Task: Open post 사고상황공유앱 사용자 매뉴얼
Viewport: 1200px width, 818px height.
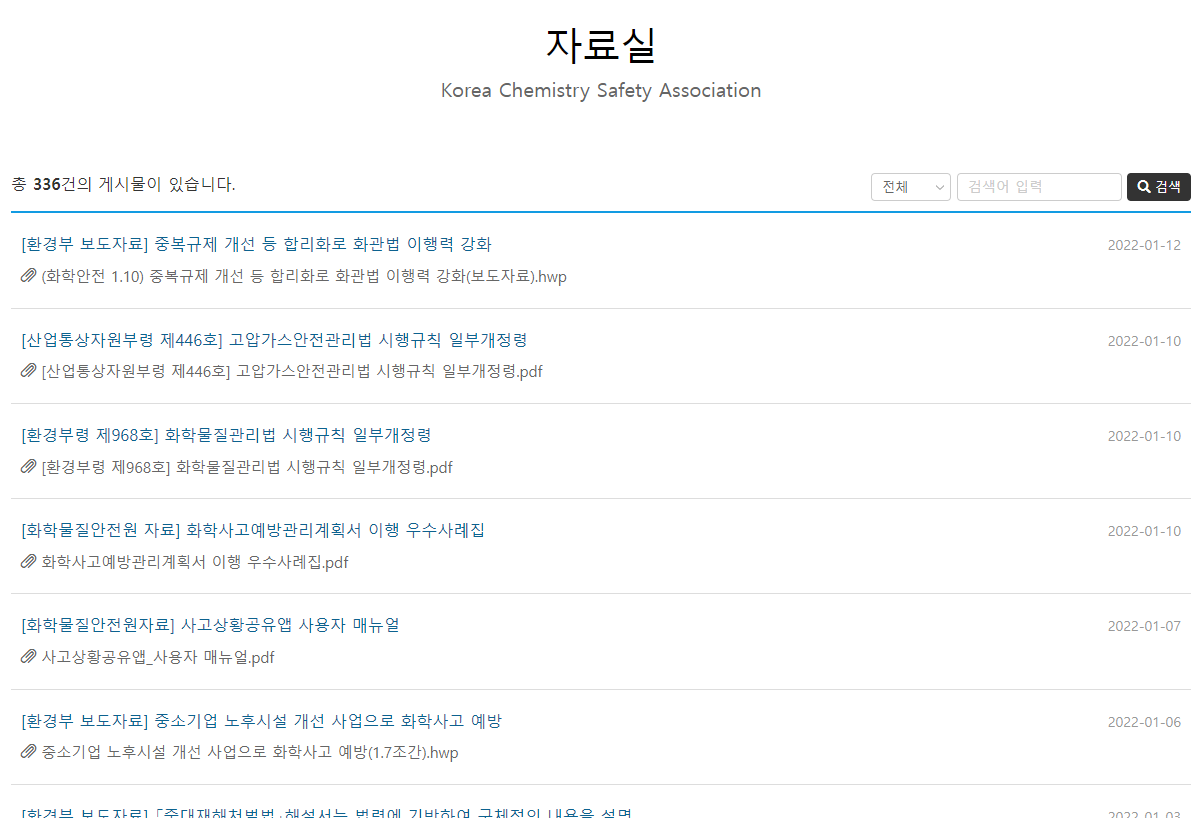Action: click(210, 625)
